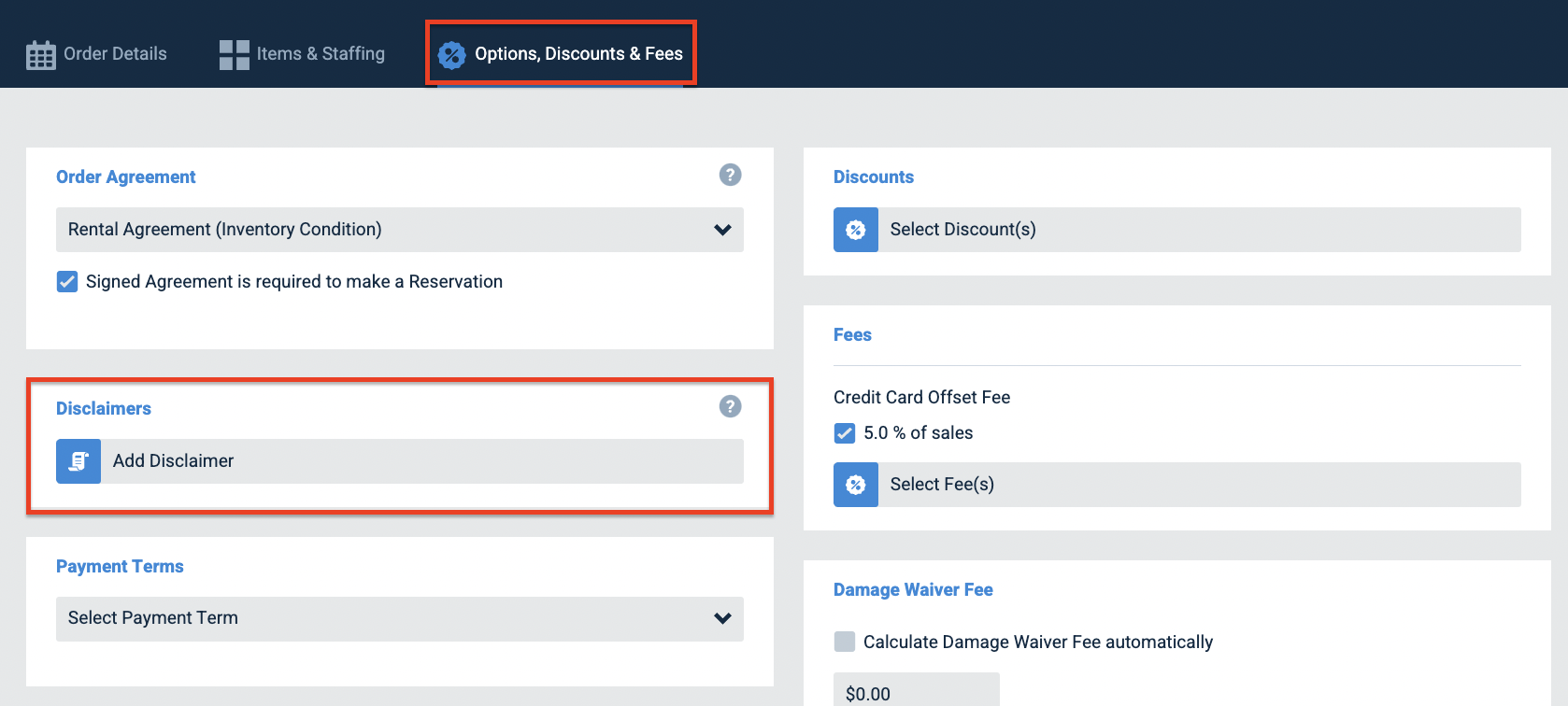
Task: Click the percent badge icon in Options tab
Action: pos(452,55)
